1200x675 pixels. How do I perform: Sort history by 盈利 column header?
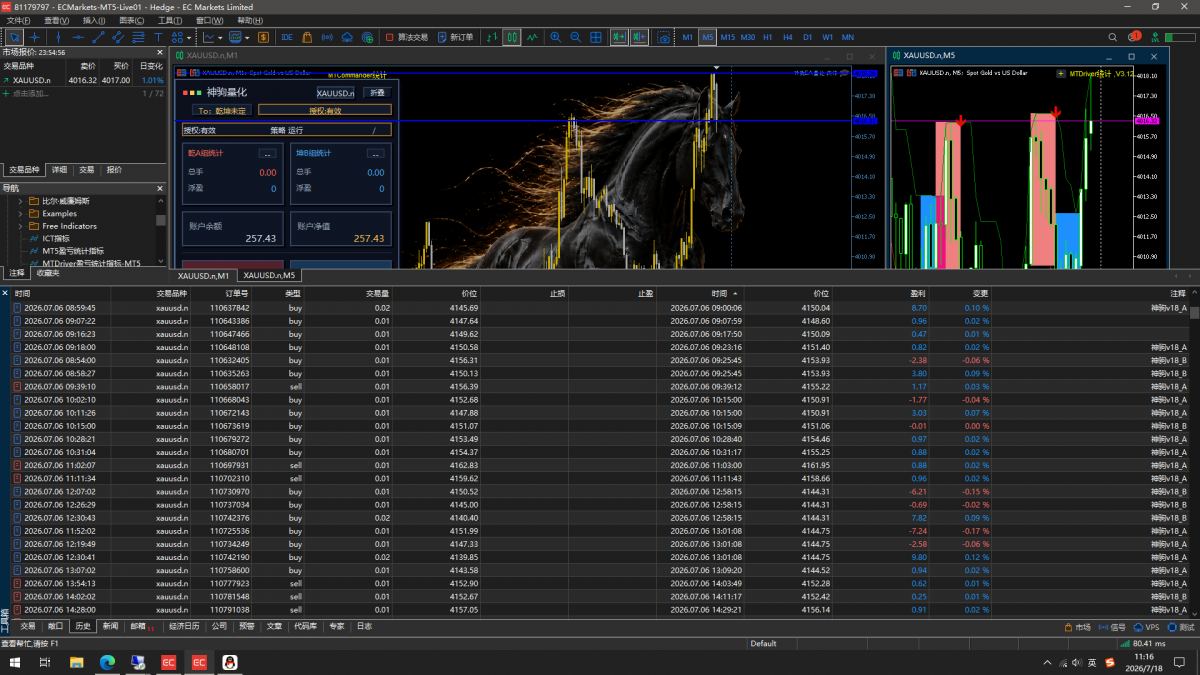click(x=918, y=294)
